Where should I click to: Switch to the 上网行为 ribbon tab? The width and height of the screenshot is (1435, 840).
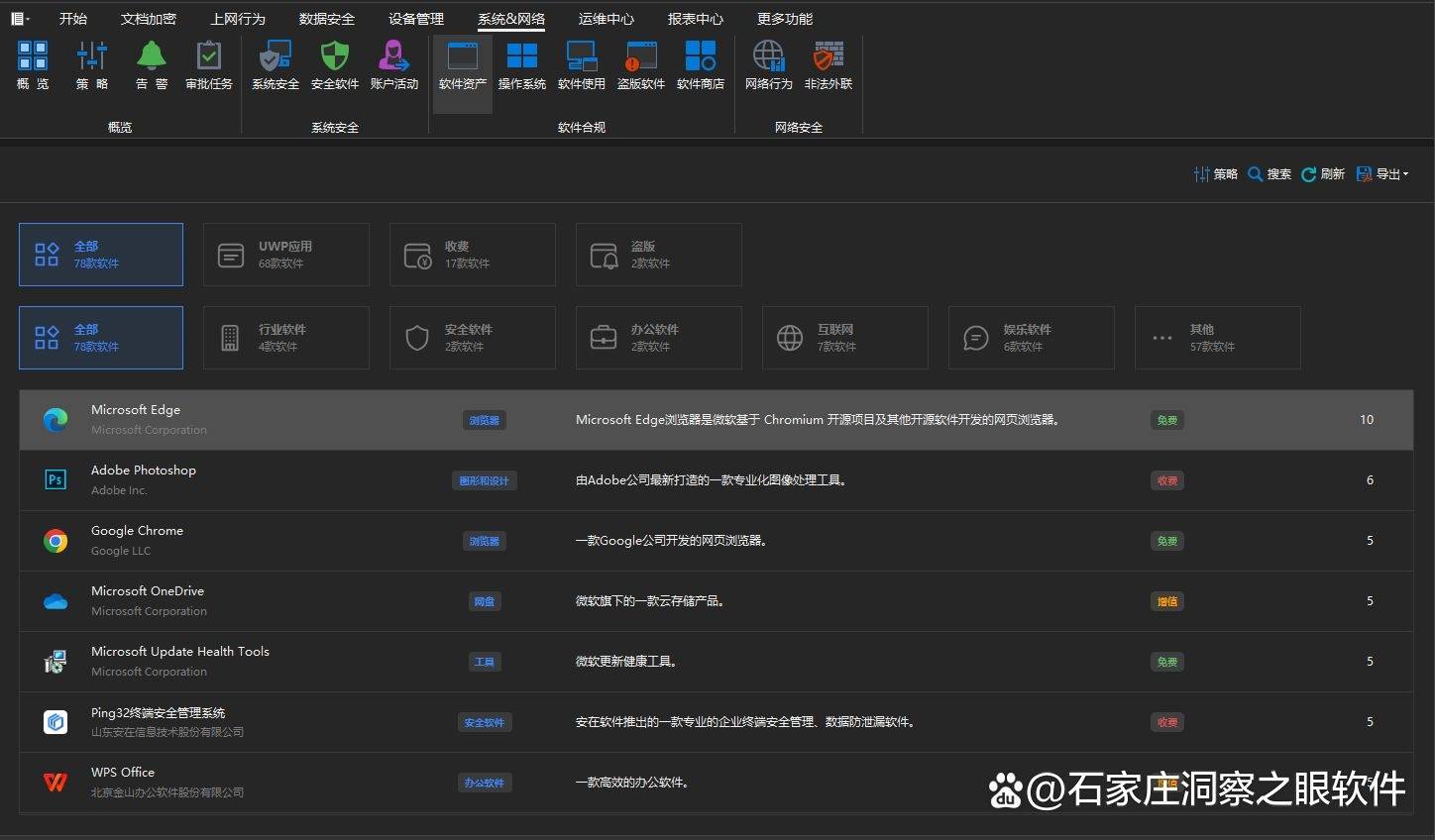tap(238, 19)
